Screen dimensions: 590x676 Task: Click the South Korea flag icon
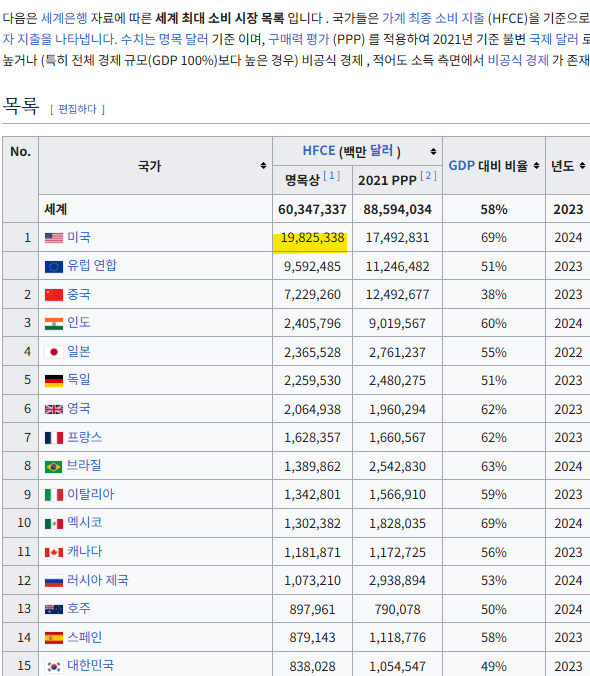coord(54,667)
